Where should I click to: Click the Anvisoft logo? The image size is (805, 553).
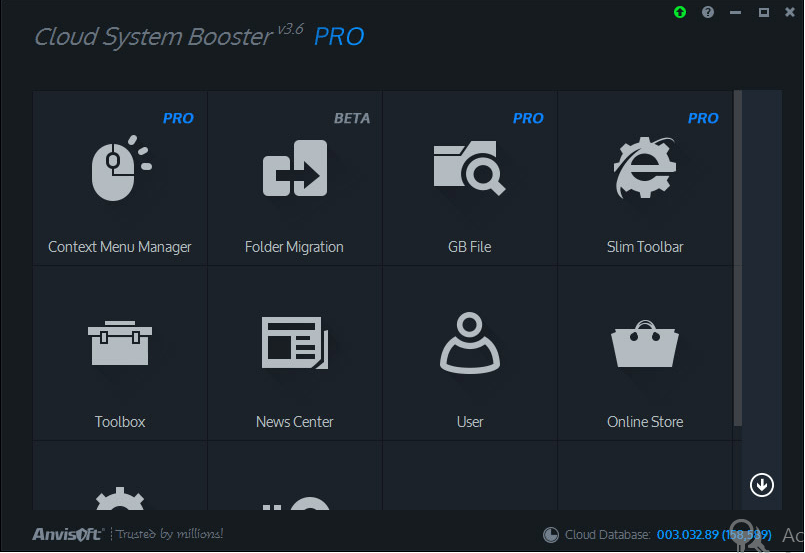pos(68,534)
